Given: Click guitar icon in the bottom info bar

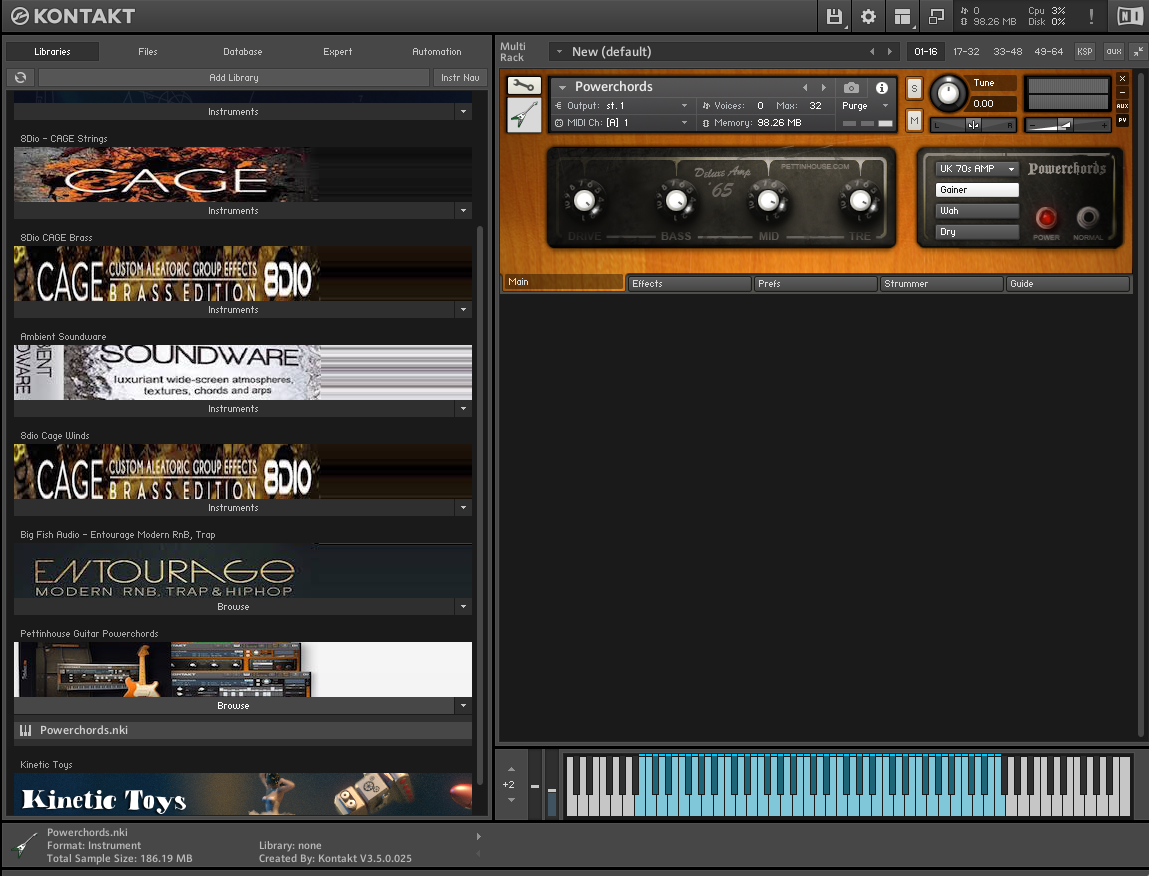Looking at the screenshot, I should coord(26,845).
